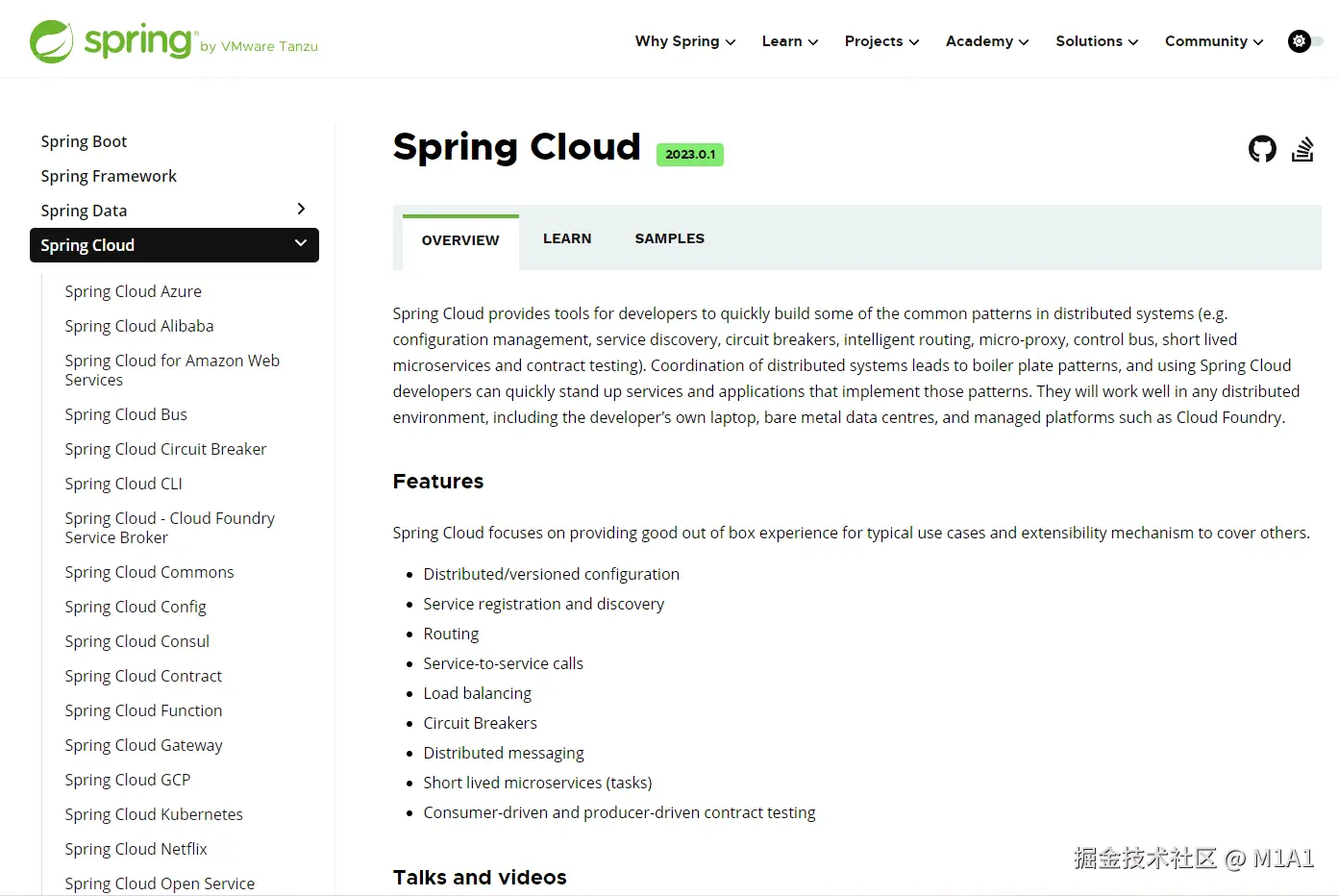The image size is (1339, 896).
Task: Collapse the Spring Cloud sidebar section chevron
Action: click(x=301, y=243)
